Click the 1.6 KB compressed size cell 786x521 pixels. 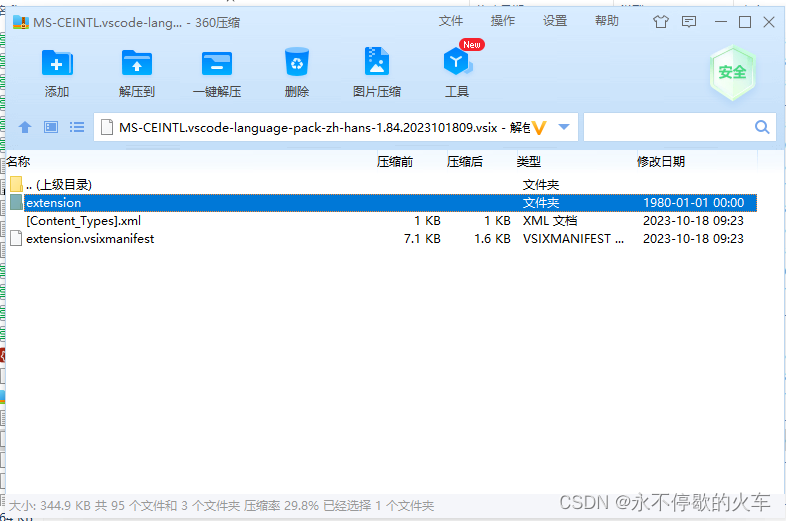click(x=492, y=239)
